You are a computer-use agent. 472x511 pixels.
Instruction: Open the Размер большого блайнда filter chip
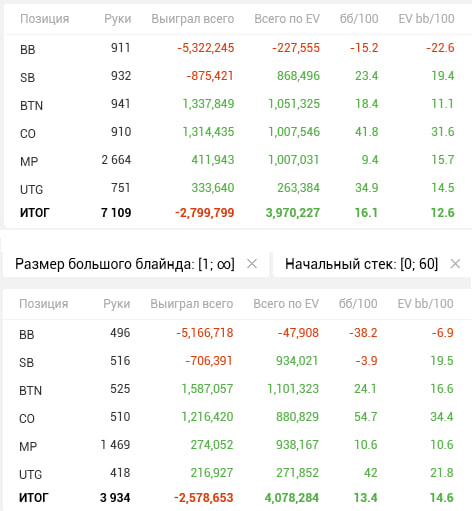tap(125, 264)
